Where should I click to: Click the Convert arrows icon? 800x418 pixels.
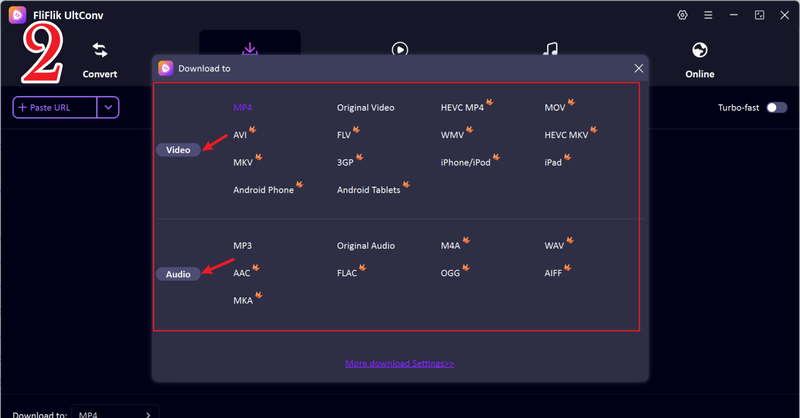click(x=100, y=50)
